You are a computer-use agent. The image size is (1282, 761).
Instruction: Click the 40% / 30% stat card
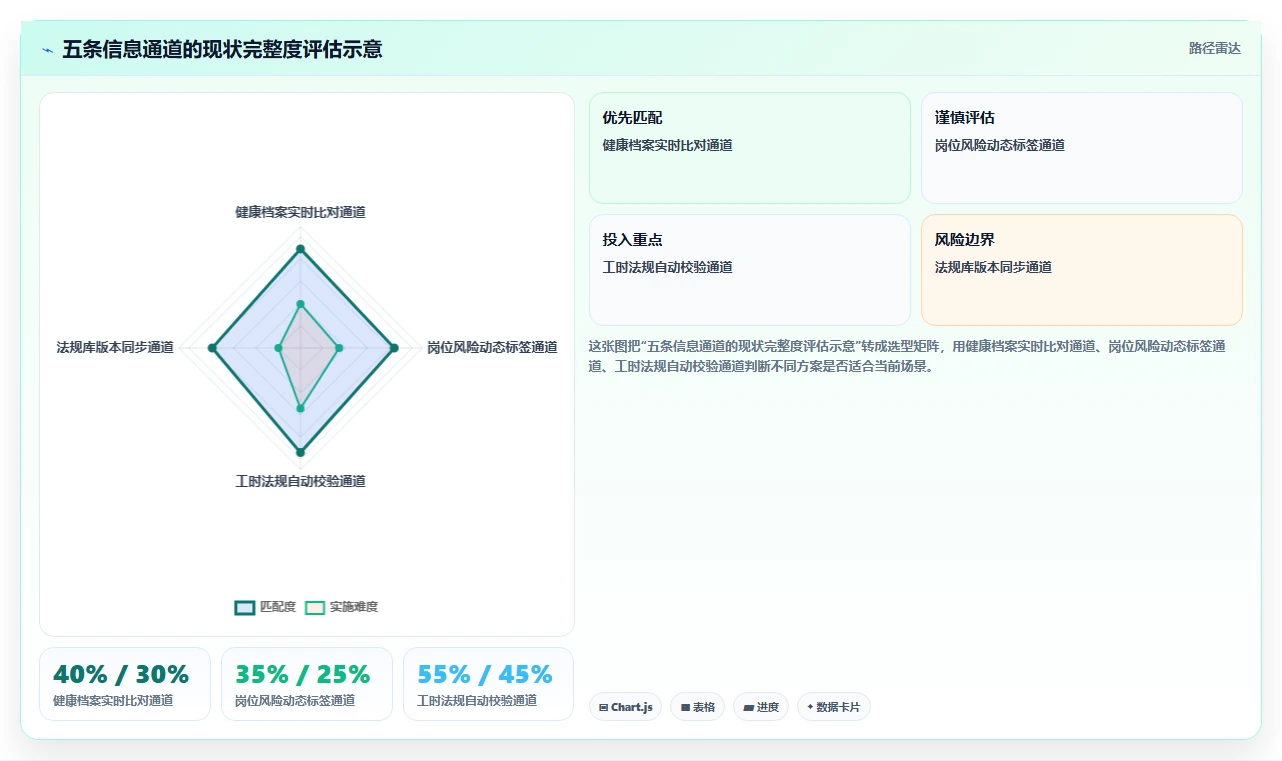tap(125, 684)
